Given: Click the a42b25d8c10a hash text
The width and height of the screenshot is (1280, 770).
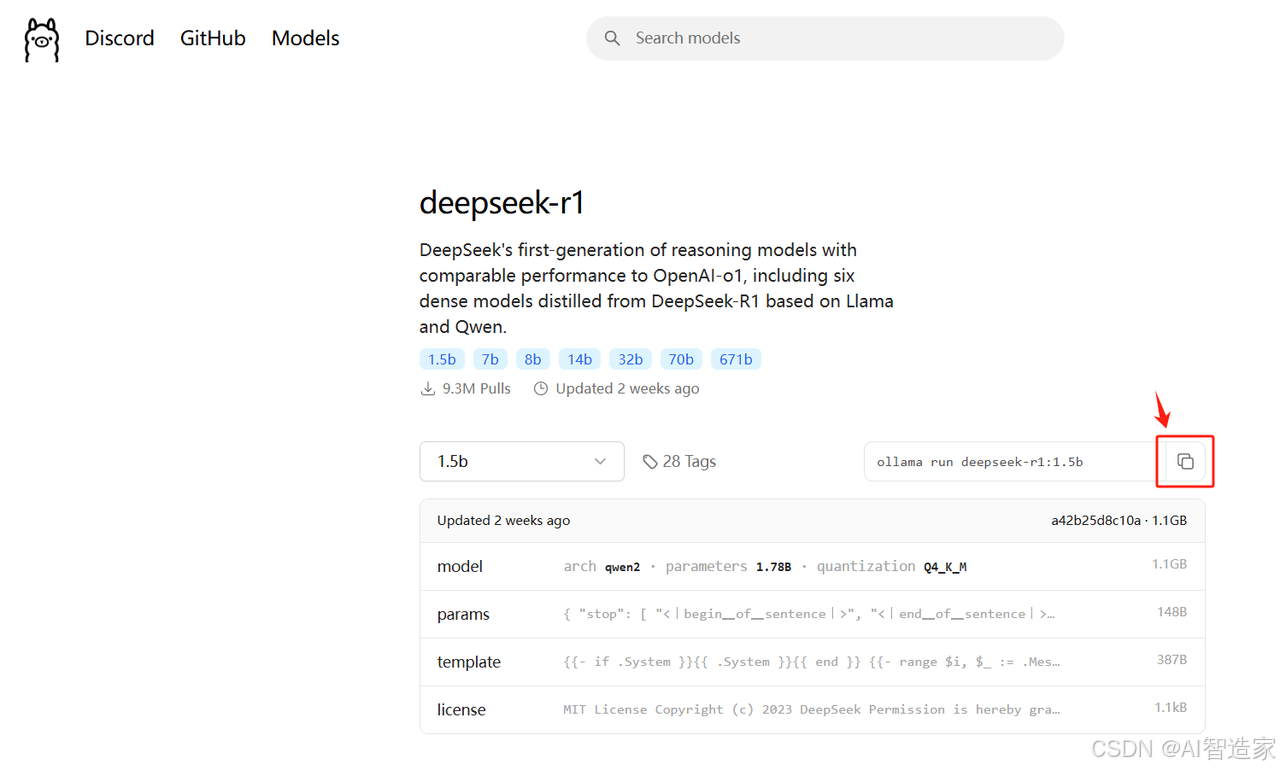Looking at the screenshot, I should [x=1095, y=520].
